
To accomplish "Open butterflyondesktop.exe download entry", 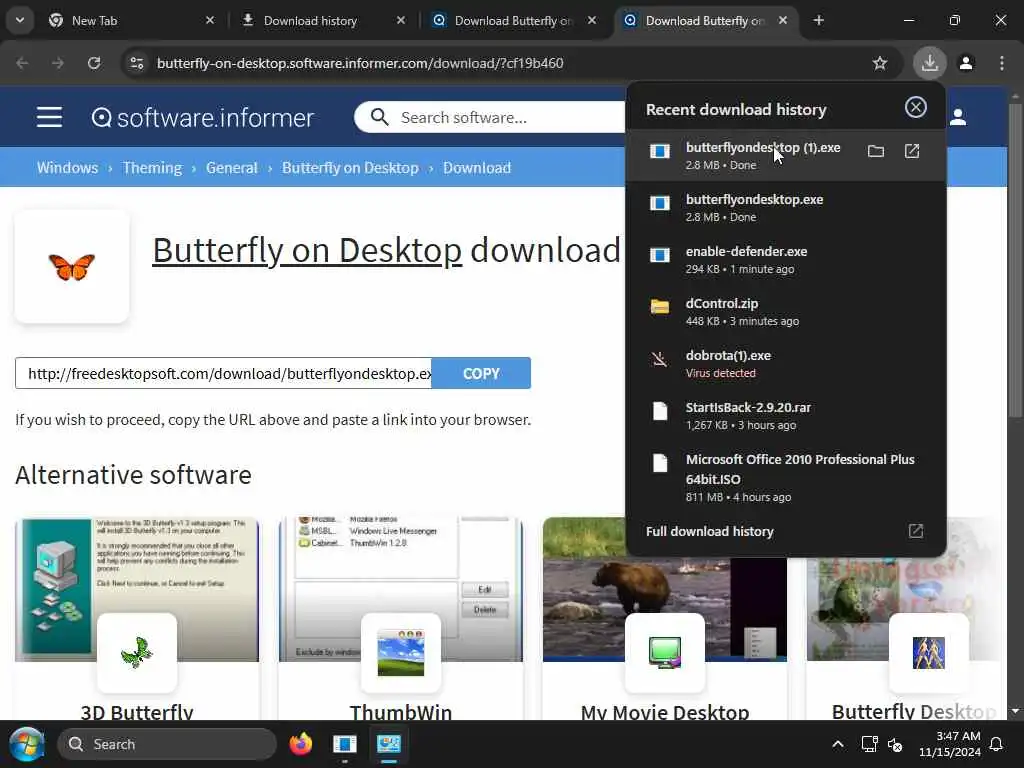I will pos(786,208).
